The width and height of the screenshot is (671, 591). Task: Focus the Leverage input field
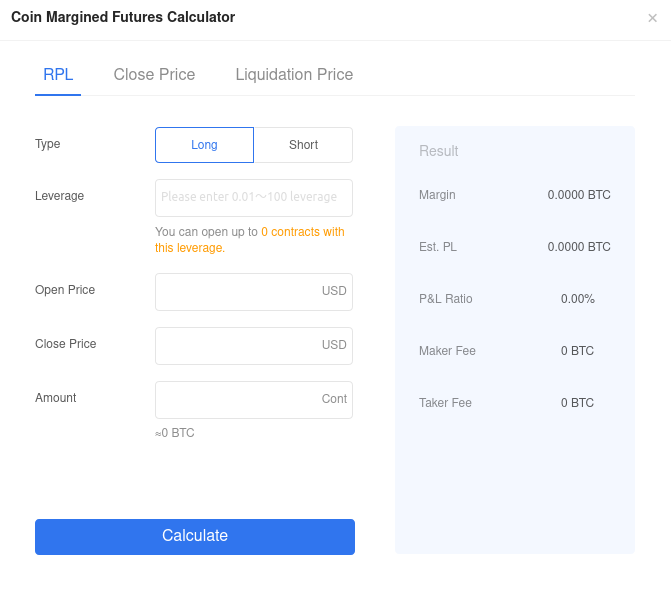[254, 198]
